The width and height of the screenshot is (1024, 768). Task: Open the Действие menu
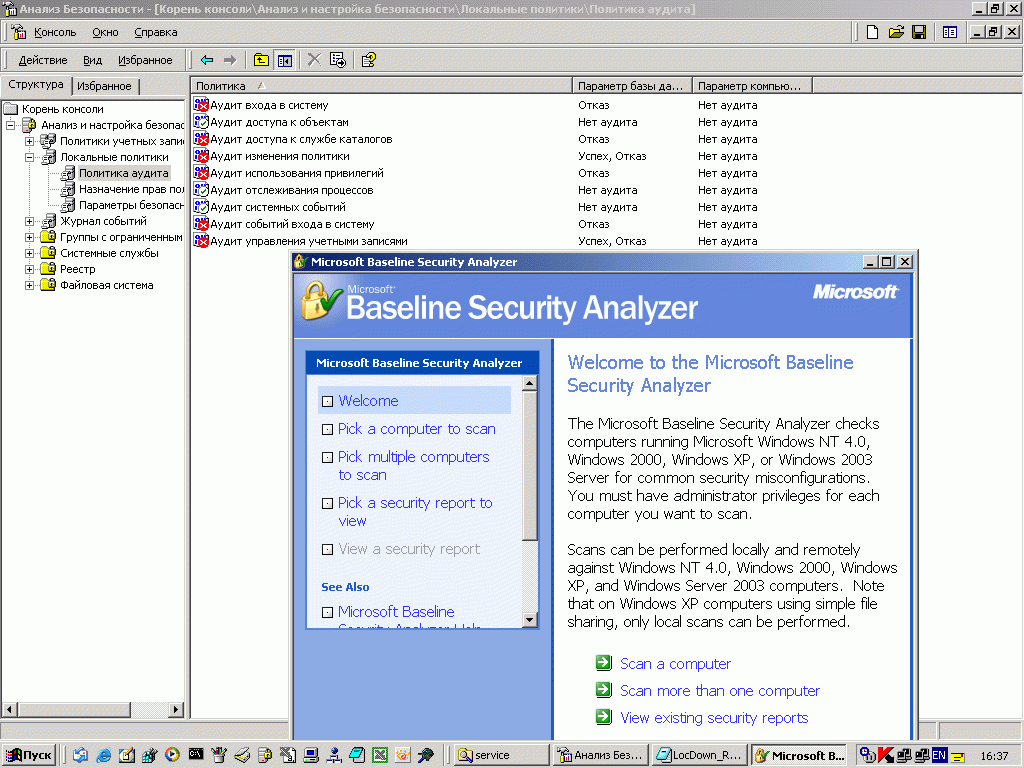(42, 60)
